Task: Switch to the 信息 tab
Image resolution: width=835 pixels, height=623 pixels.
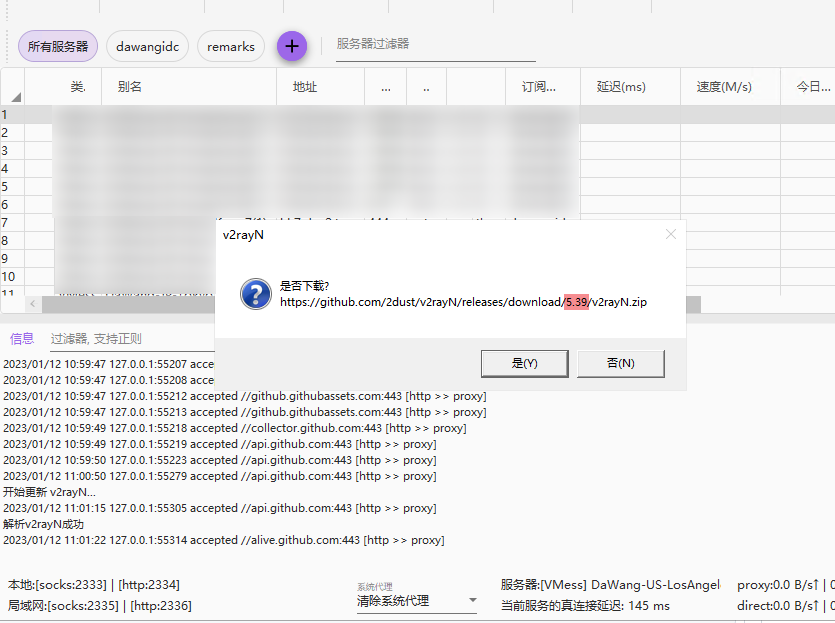Action: click(x=22, y=339)
